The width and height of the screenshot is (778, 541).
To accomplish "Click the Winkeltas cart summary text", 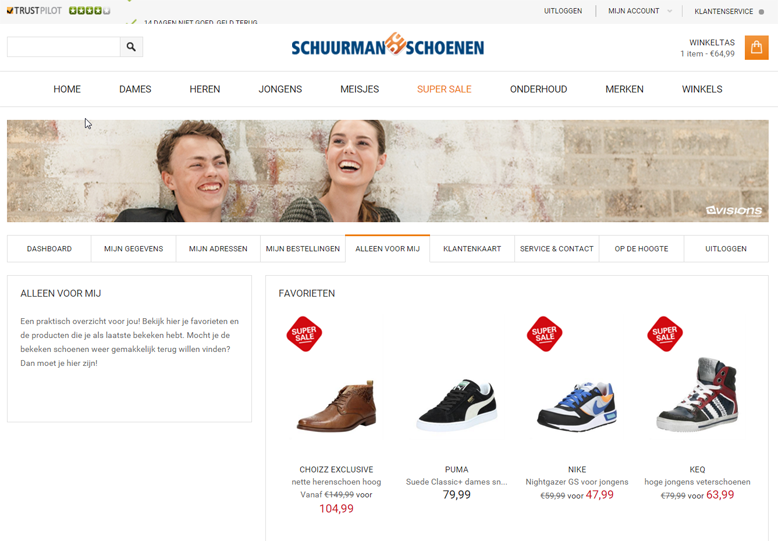I will click(x=708, y=48).
